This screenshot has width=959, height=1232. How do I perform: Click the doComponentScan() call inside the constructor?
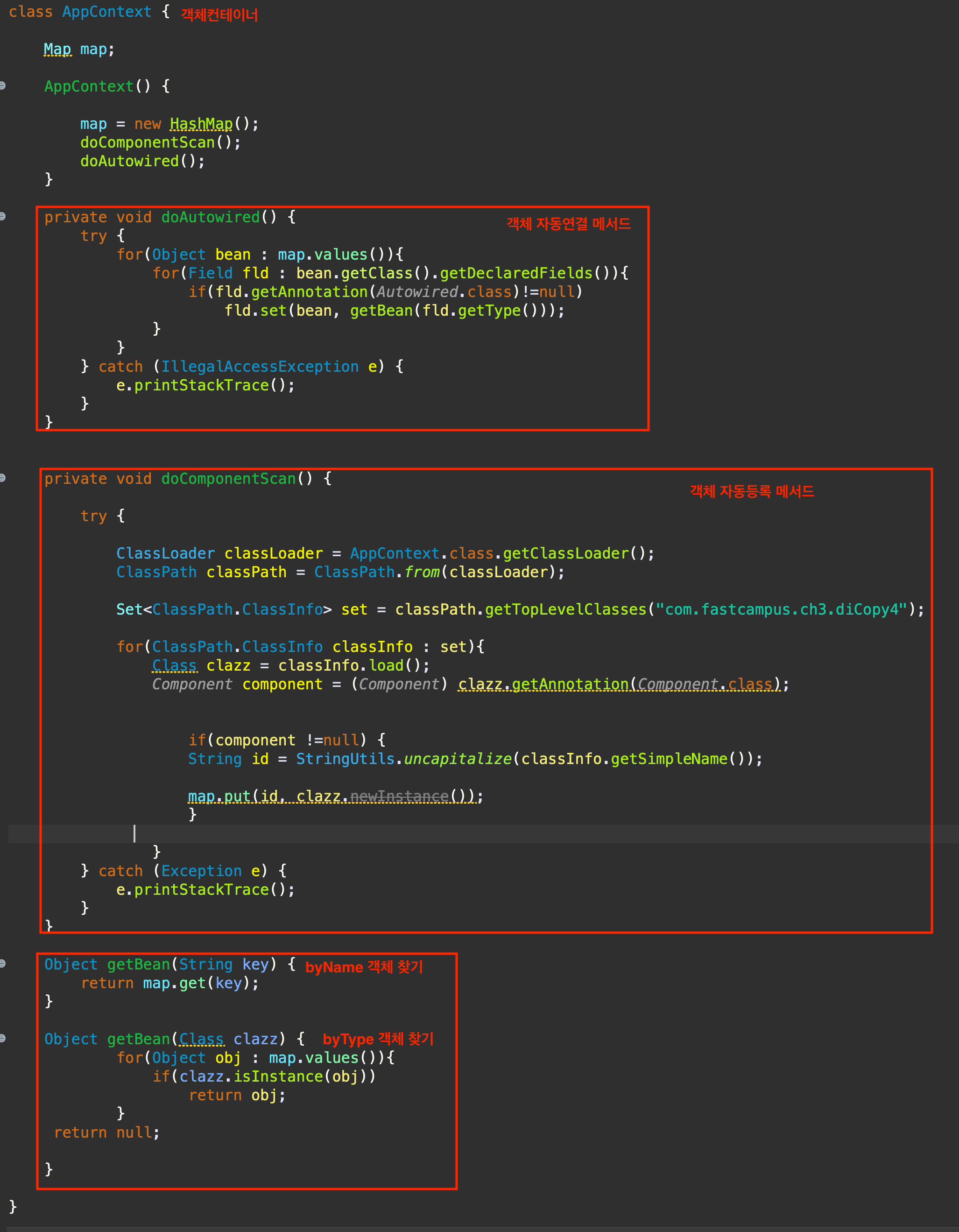tap(148, 142)
